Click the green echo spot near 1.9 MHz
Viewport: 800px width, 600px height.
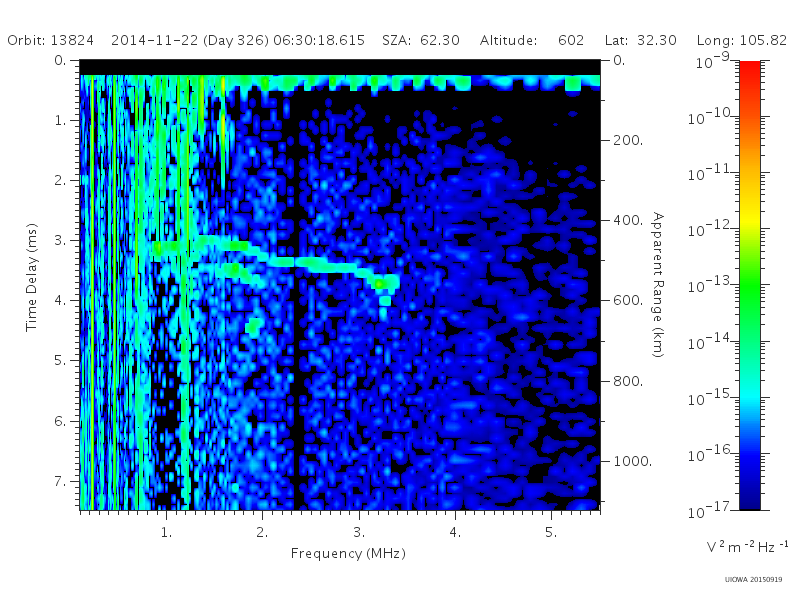(x=254, y=326)
